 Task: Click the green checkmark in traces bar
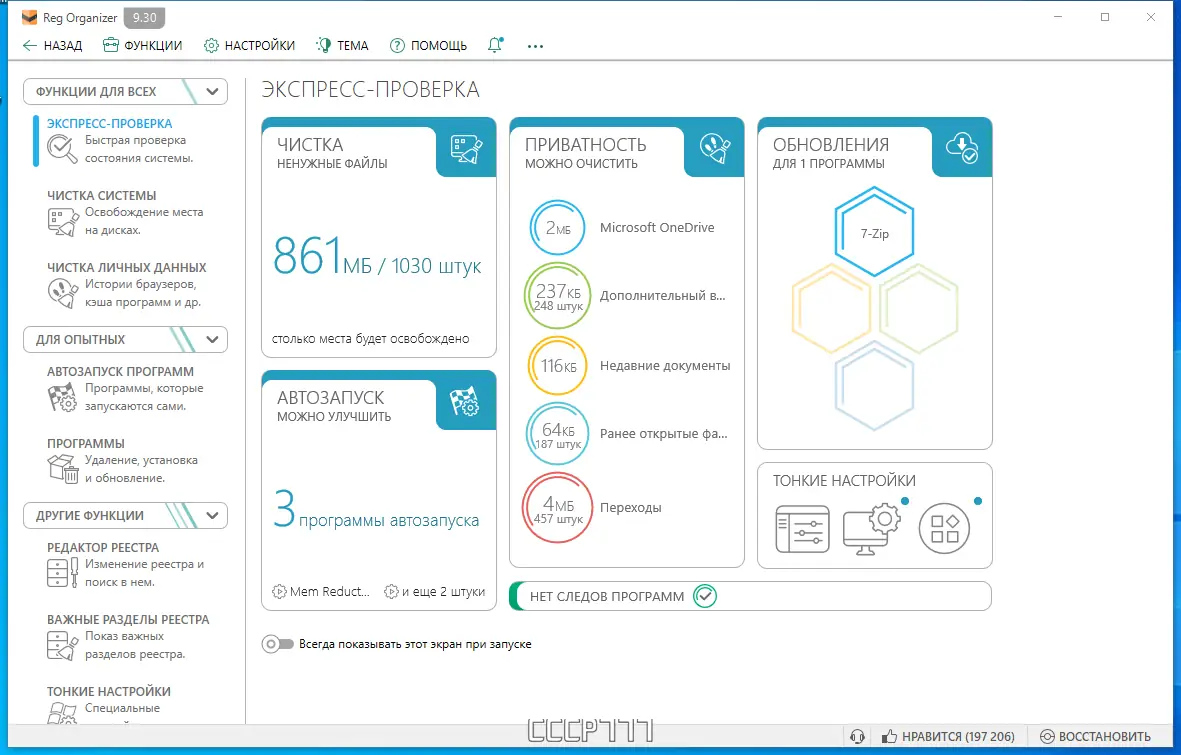point(705,596)
